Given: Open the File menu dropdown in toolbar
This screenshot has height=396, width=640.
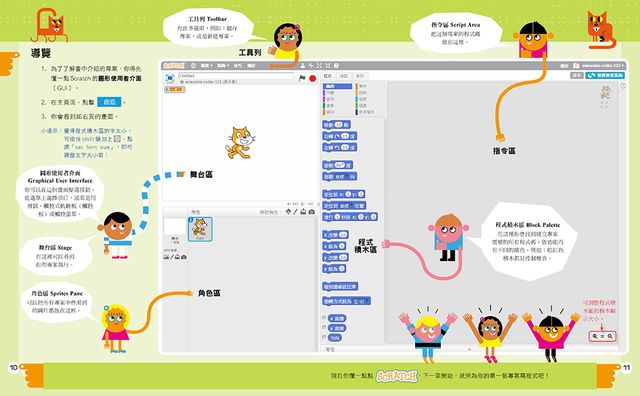Looking at the screenshot, I should (x=207, y=66).
